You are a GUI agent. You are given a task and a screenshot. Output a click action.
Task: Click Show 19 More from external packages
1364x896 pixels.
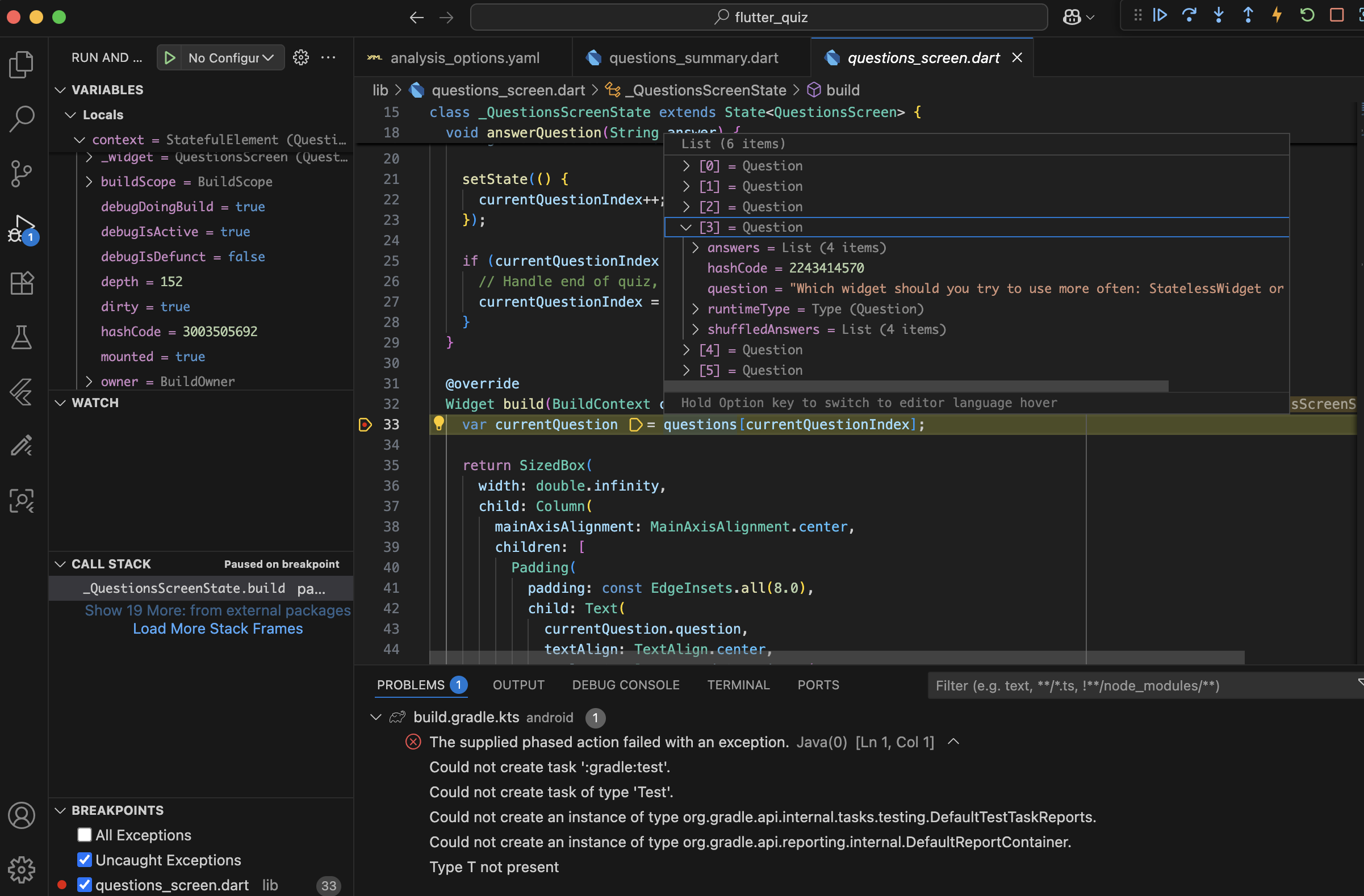(217, 610)
